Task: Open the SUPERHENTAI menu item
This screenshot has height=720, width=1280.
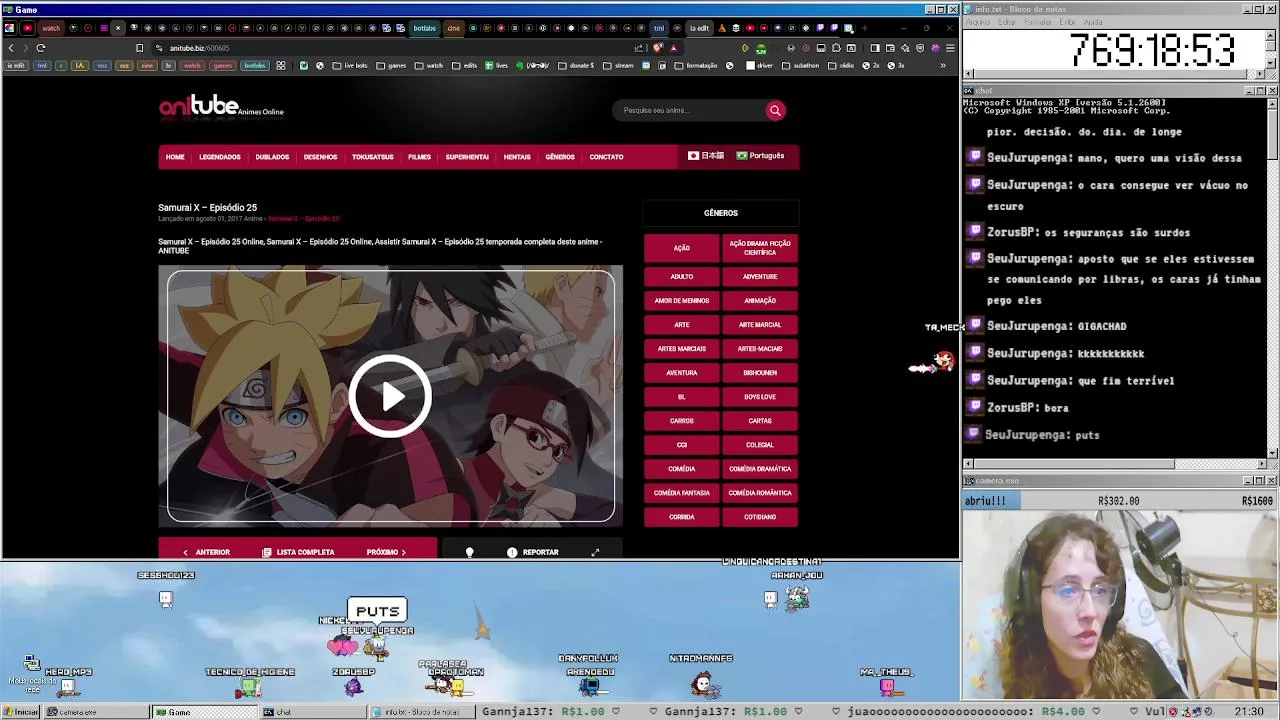Action: click(x=467, y=157)
